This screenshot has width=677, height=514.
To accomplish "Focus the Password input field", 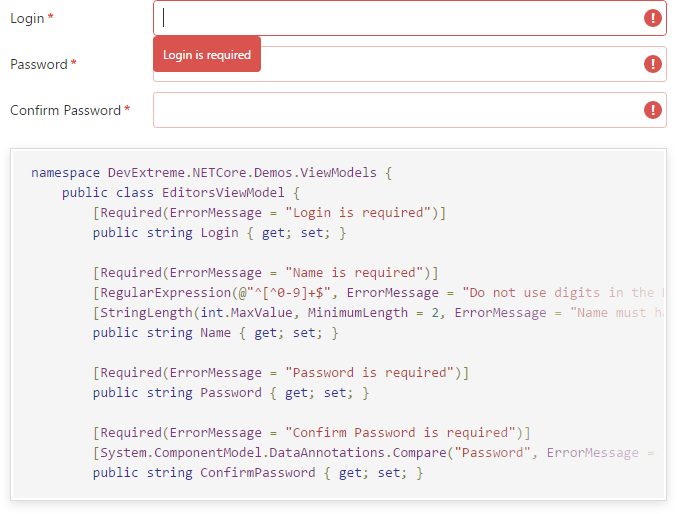I will (450, 64).
